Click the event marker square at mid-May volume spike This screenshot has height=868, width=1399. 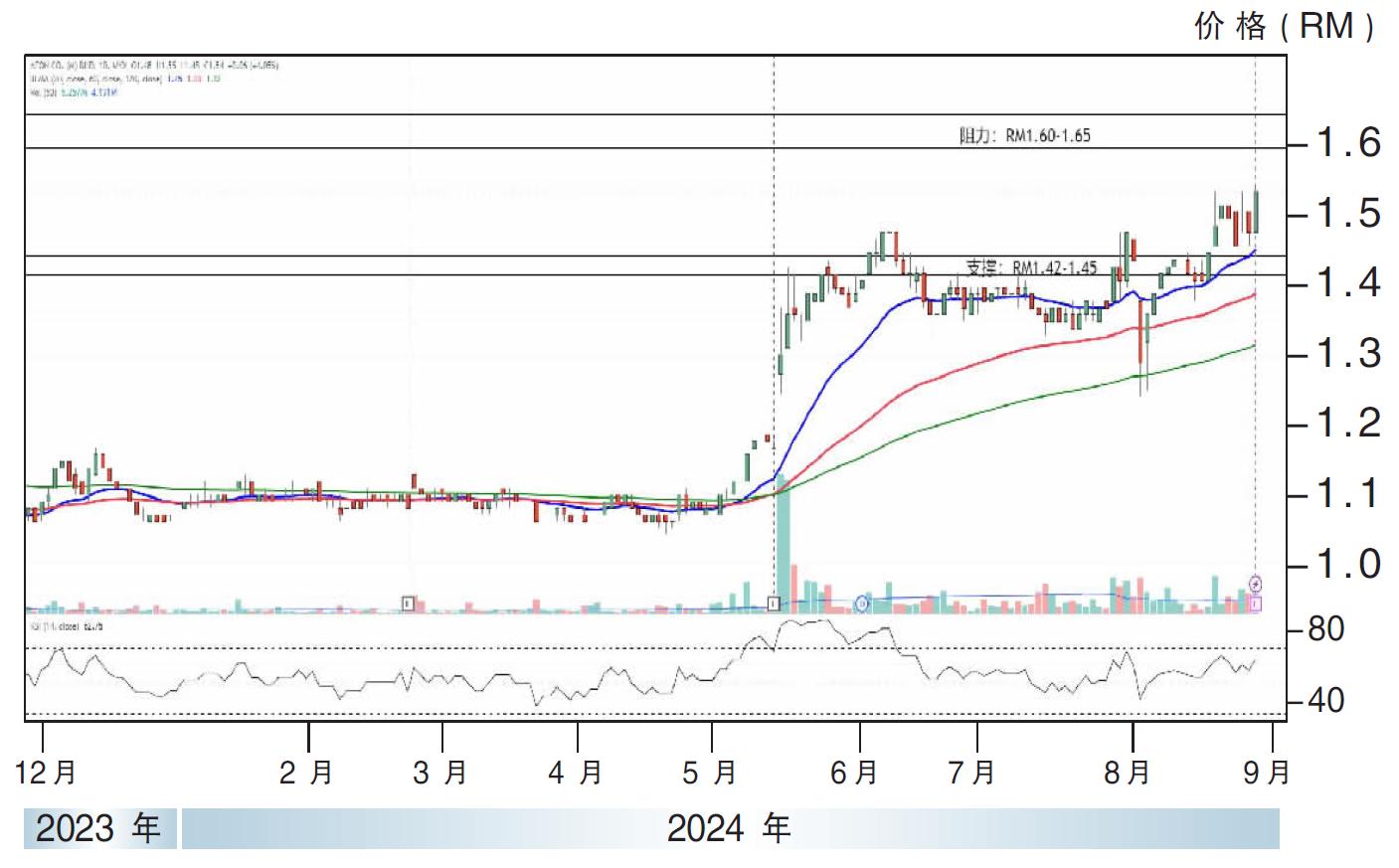pos(774,603)
